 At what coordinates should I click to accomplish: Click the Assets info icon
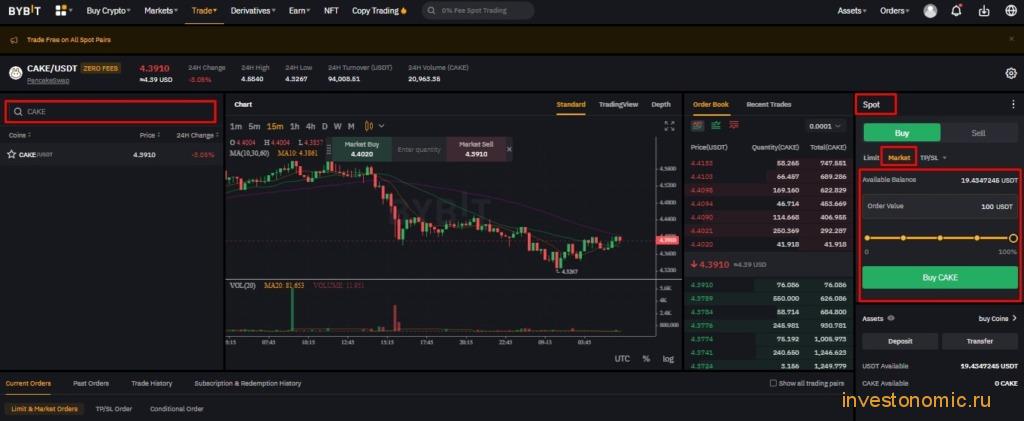point(891,319)
